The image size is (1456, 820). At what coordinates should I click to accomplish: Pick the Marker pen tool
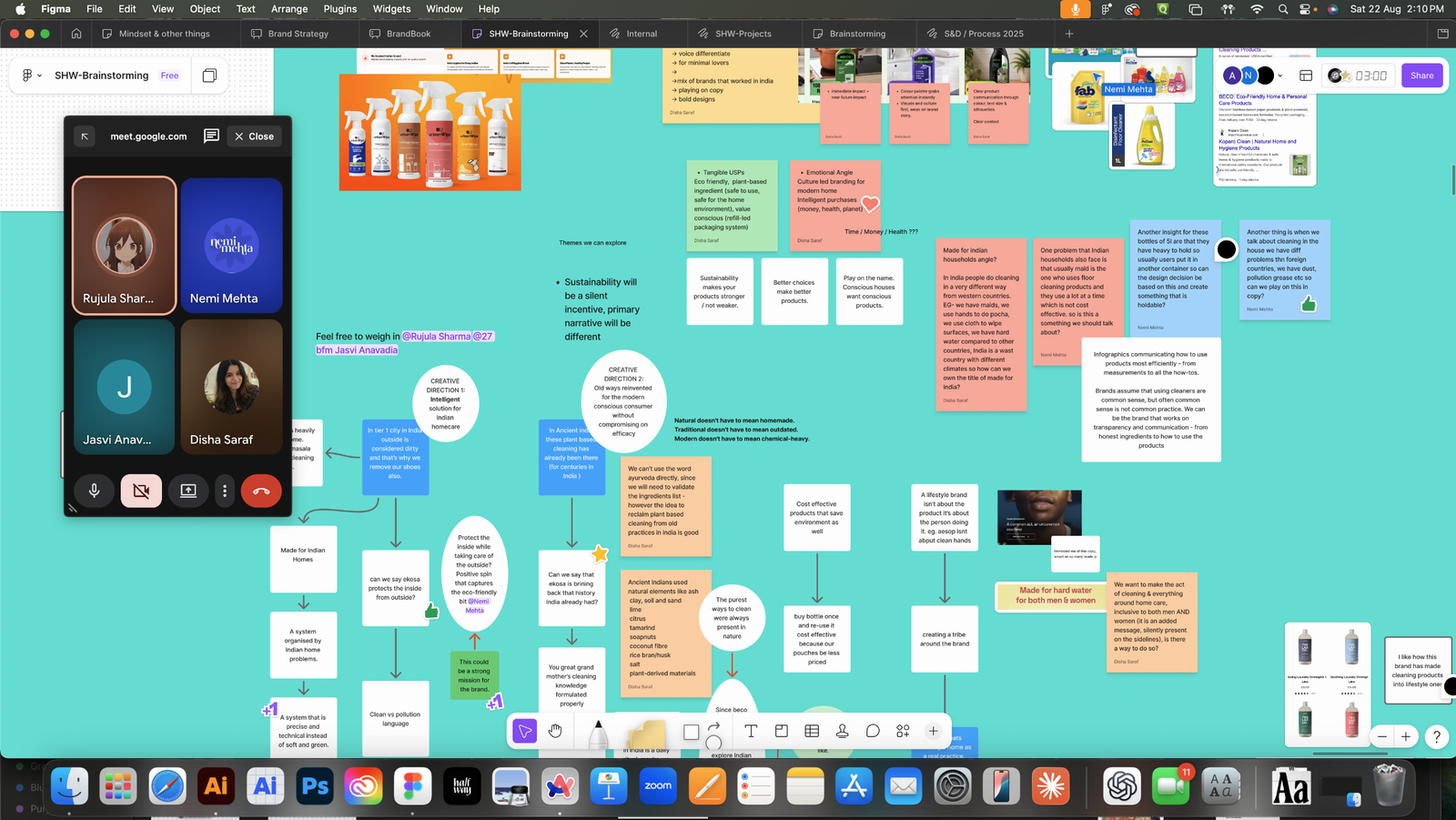(598, 734)
